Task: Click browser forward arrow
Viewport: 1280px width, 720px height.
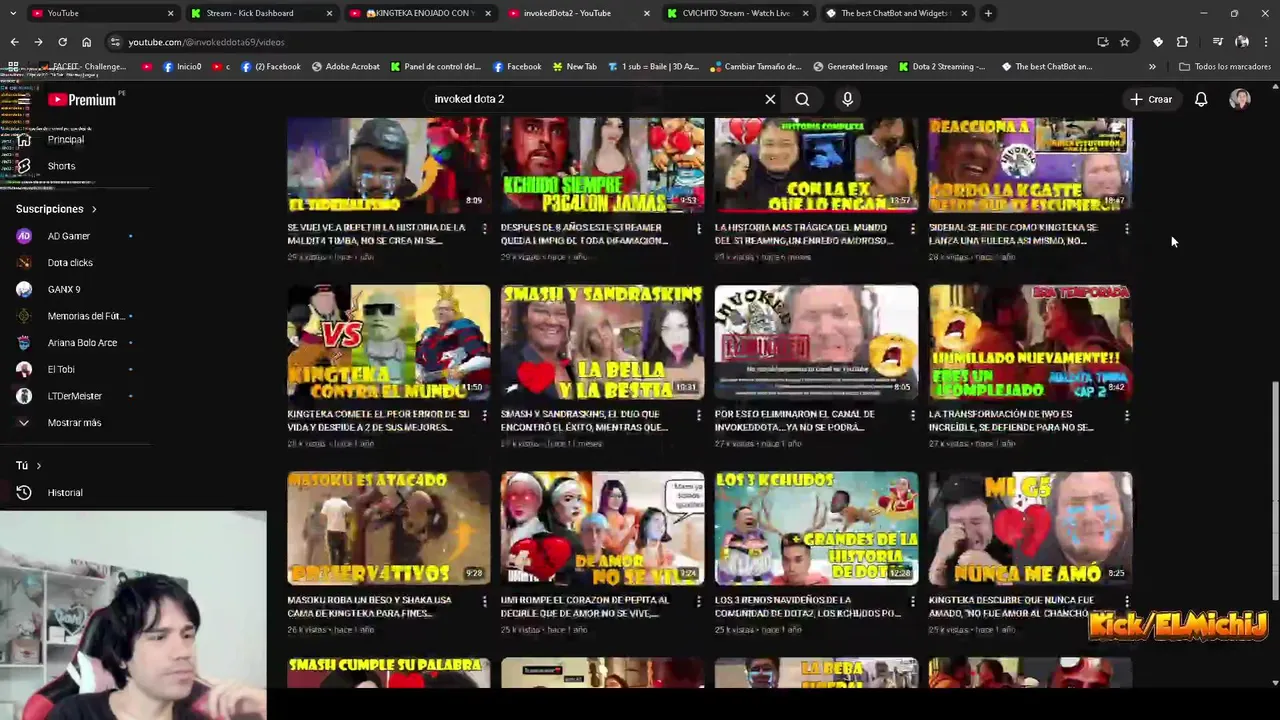Action: pyautogui.click(x=38, y=42)
